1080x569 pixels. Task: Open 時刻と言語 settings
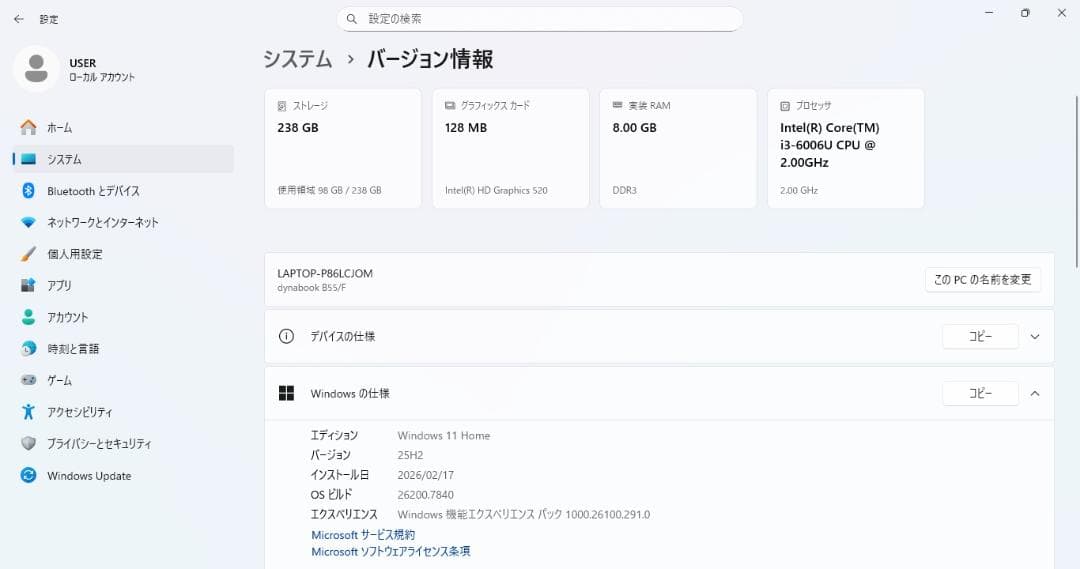coord(123,349)
